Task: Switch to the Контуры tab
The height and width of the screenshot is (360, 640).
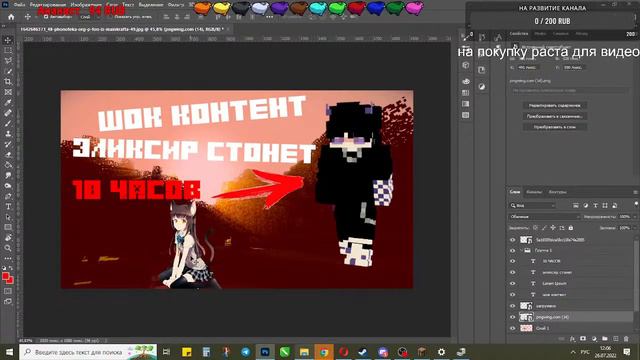Action: (558, 192)
